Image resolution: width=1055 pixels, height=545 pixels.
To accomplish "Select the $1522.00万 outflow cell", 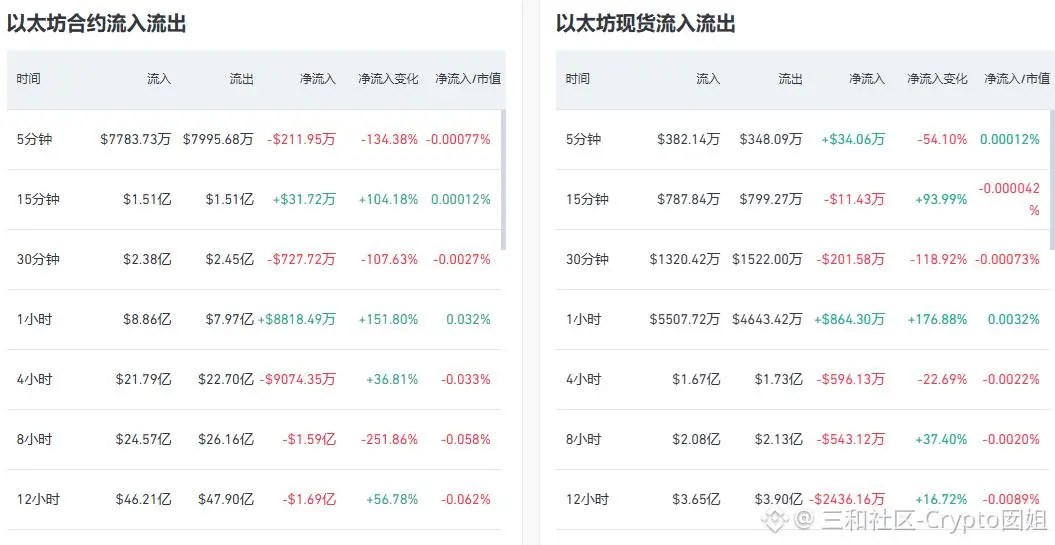I will [x=768, y=259].
